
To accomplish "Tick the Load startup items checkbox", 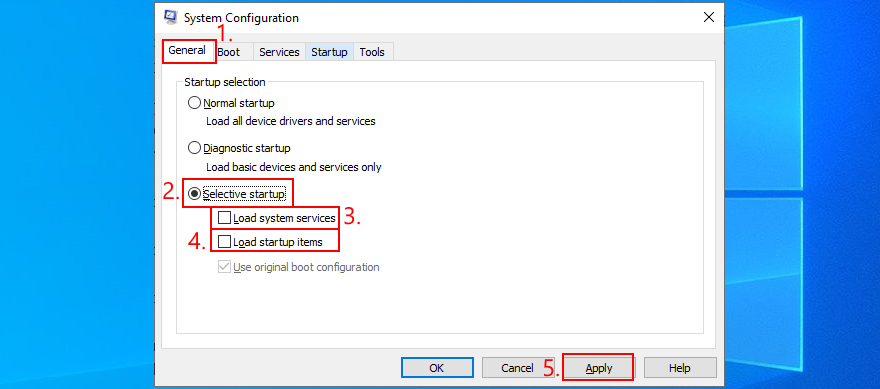I will (224, 242).
